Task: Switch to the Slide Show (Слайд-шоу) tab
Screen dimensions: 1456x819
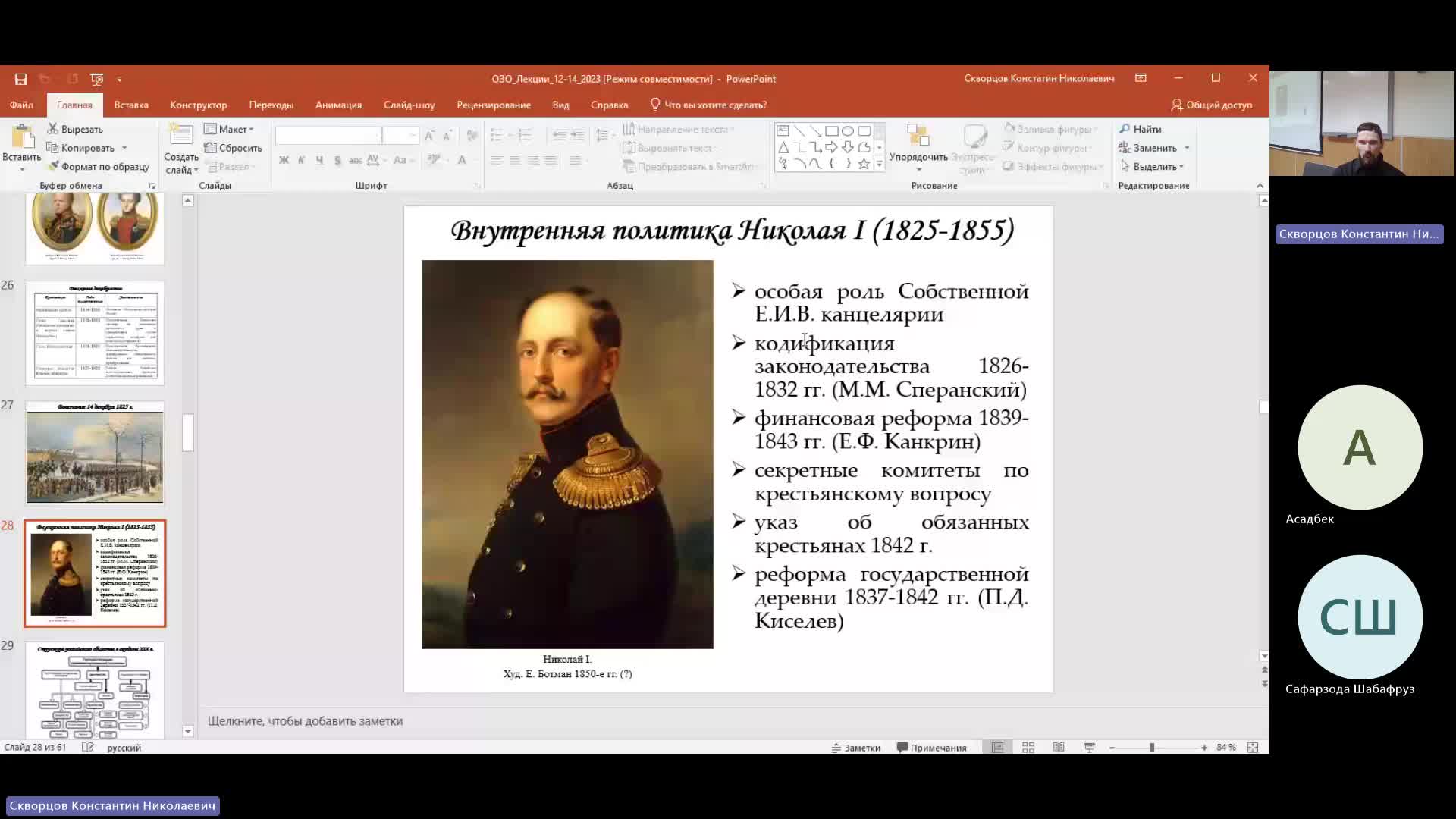Action: click(x=409, y=105)
